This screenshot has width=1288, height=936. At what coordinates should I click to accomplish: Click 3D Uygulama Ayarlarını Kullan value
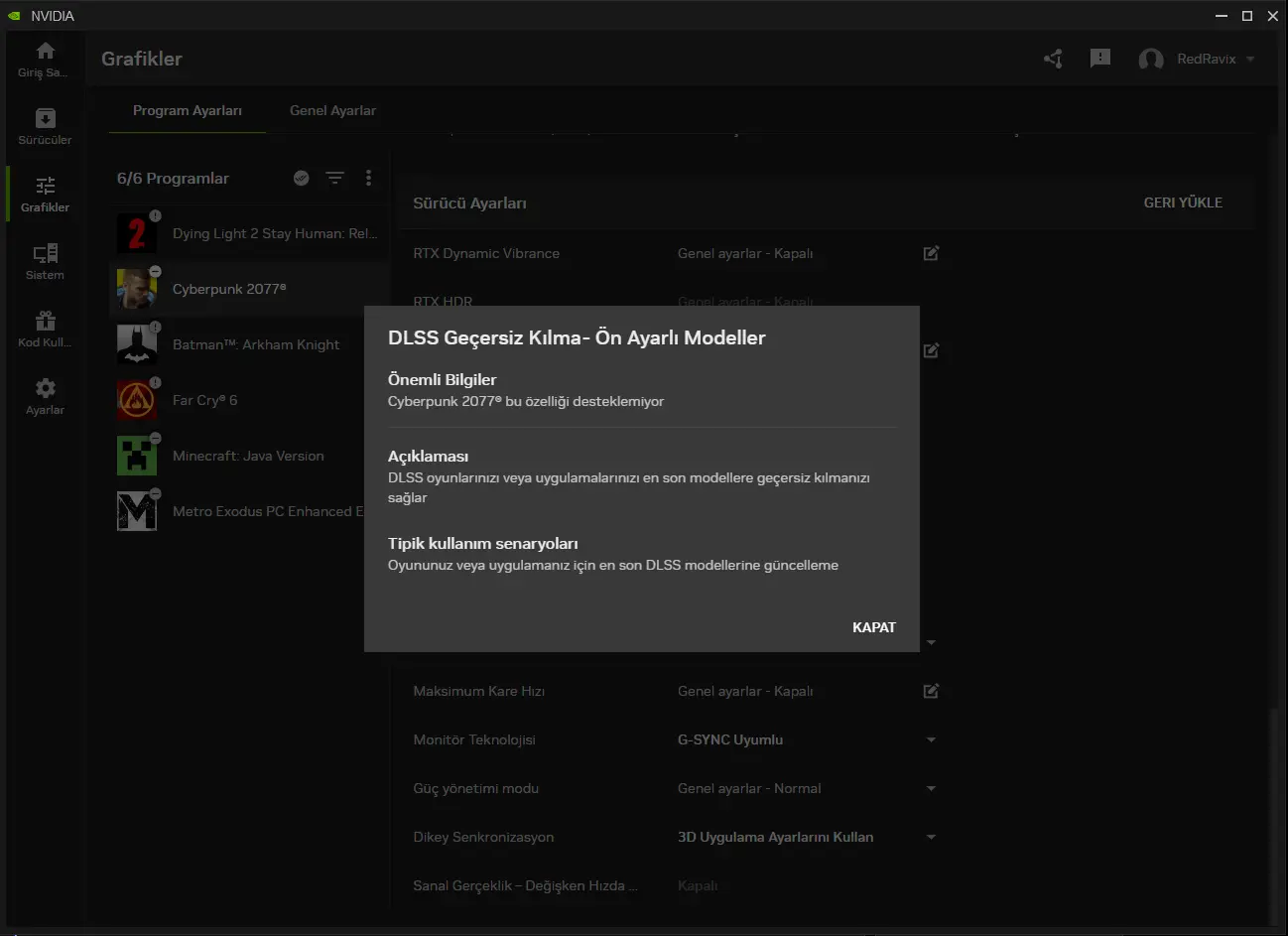point(776,837)
